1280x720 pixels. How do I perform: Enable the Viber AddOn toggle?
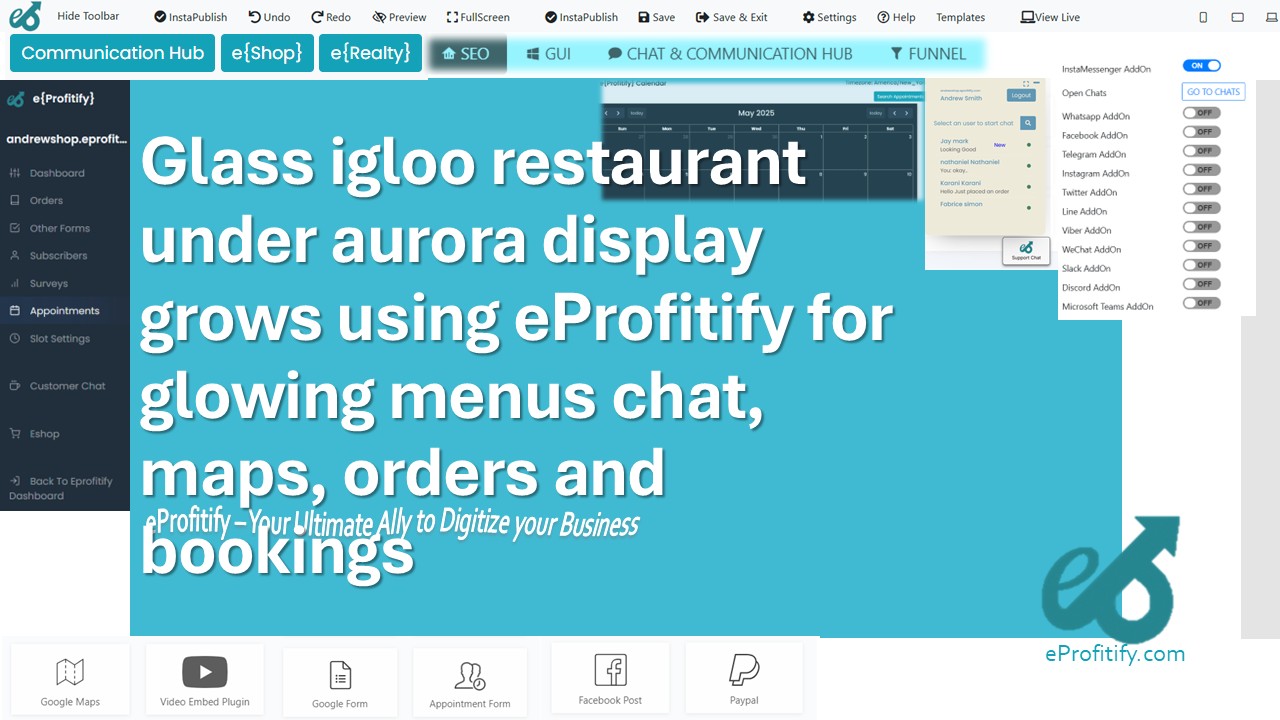[x=1201, y=227]
